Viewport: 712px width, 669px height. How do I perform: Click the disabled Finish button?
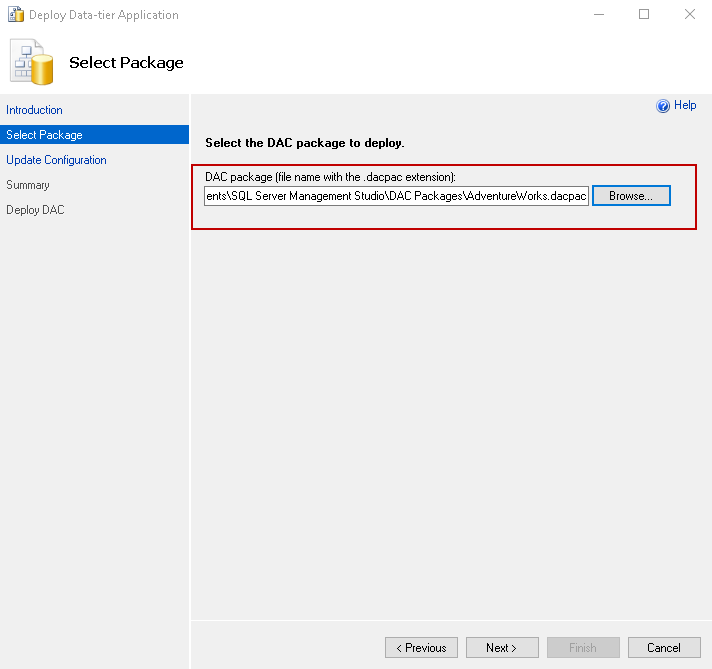(583, 648)
